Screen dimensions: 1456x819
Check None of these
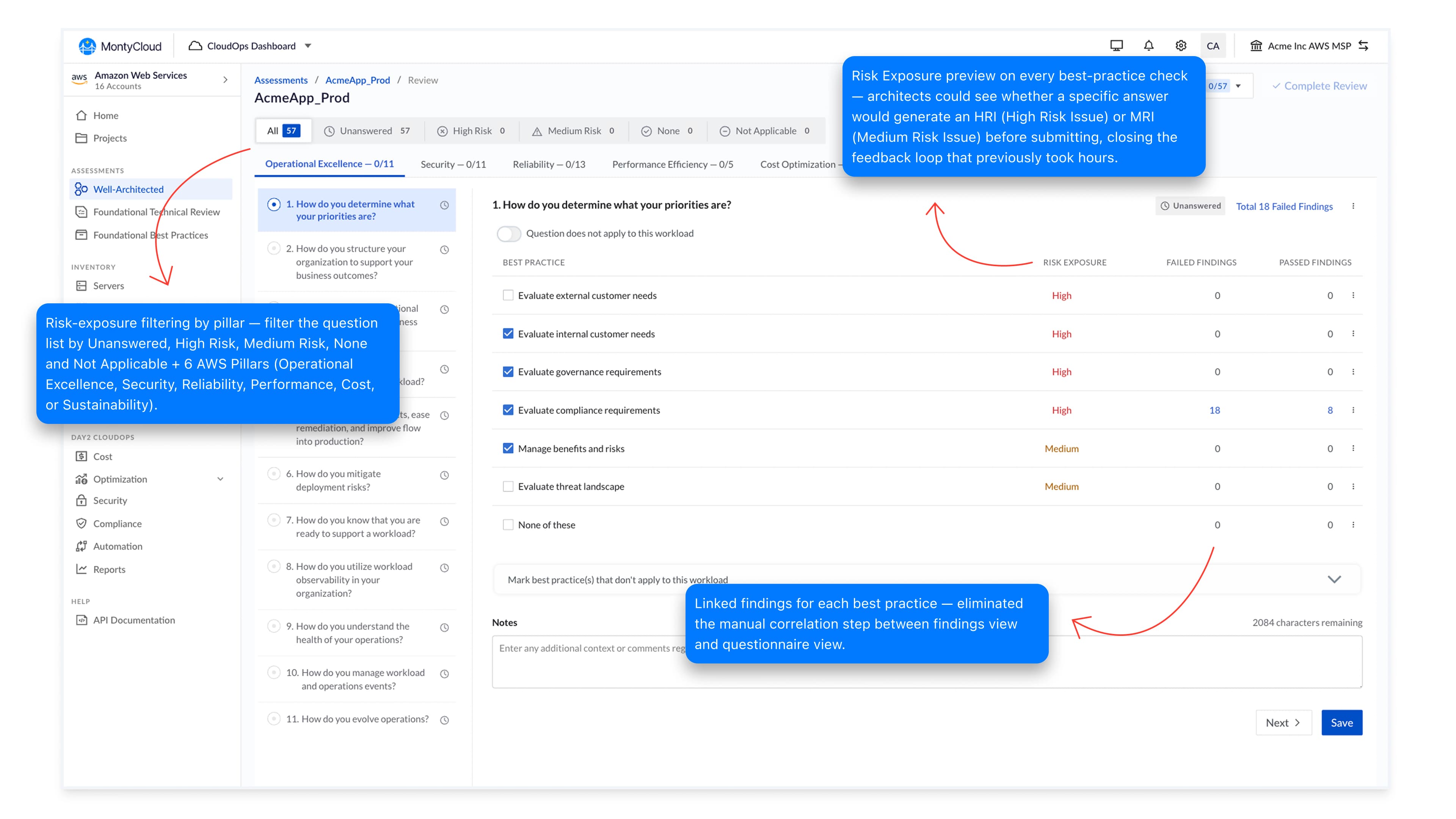coord(508,524)
